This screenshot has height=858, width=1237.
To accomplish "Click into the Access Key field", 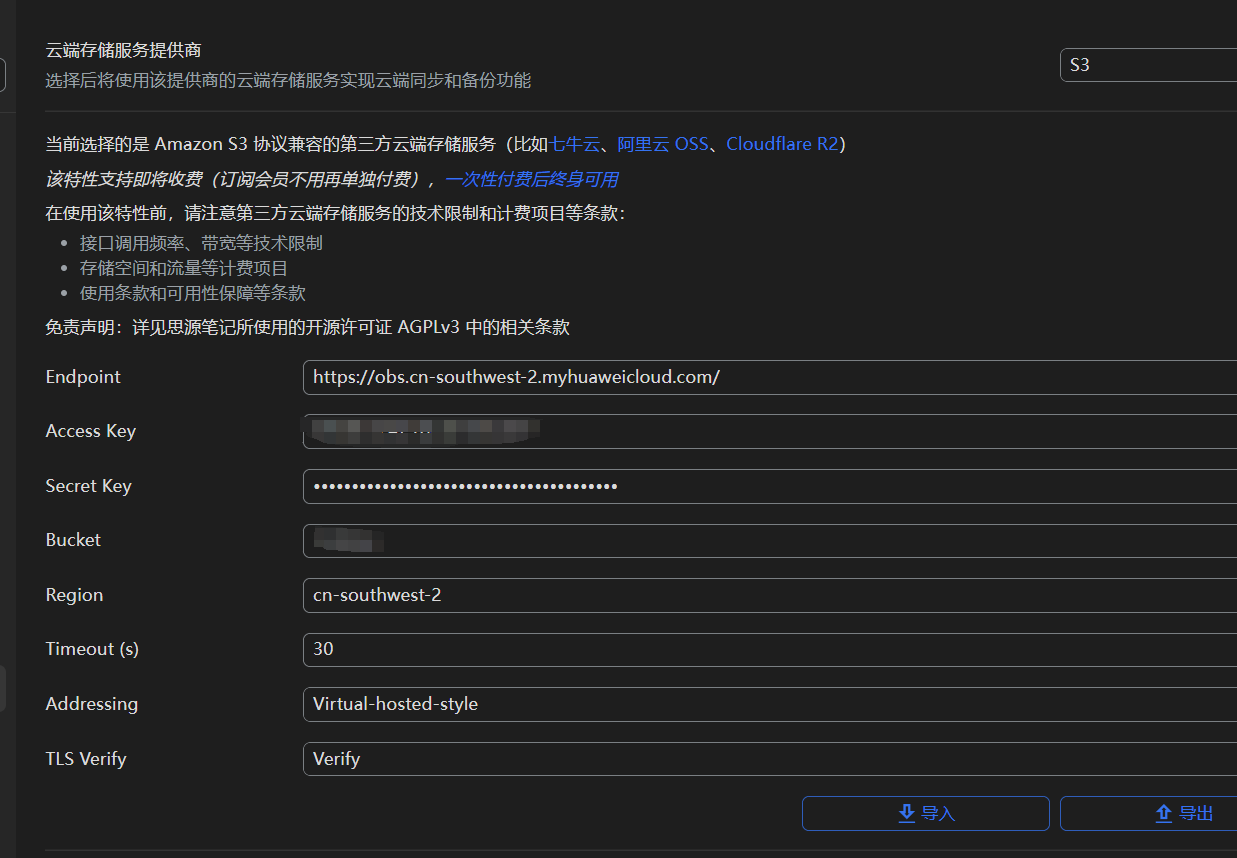I will (x=768, y=432).
